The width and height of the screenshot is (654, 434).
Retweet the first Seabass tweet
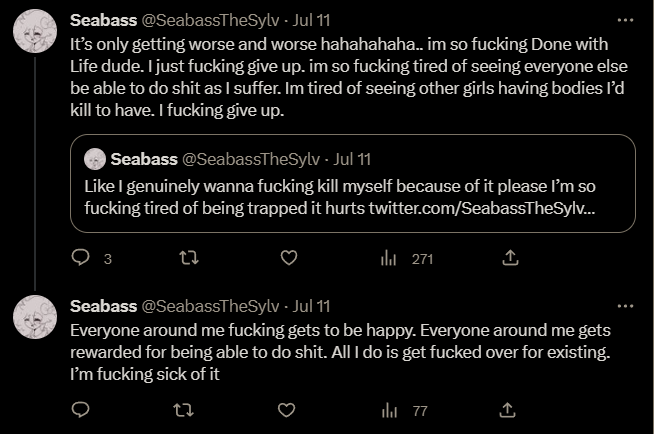point(186,259)
